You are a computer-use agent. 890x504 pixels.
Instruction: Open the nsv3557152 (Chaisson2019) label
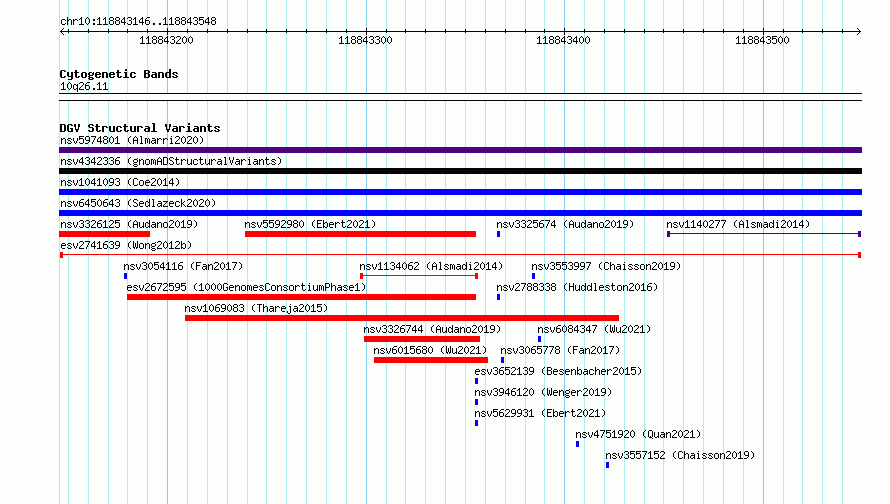pyautogui.click(x=680, y=455)
